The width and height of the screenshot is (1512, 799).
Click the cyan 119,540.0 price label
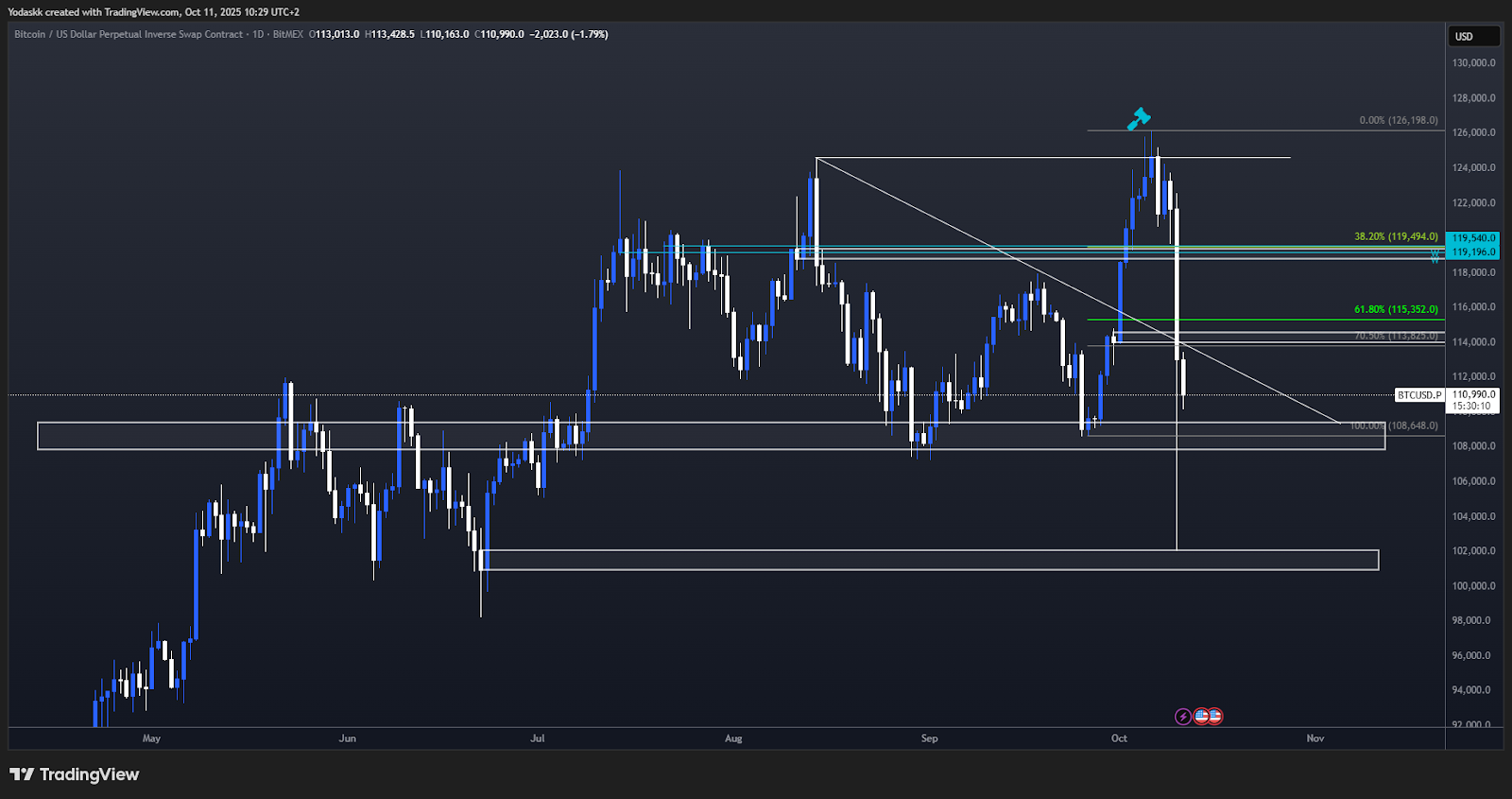(1473, 238)
